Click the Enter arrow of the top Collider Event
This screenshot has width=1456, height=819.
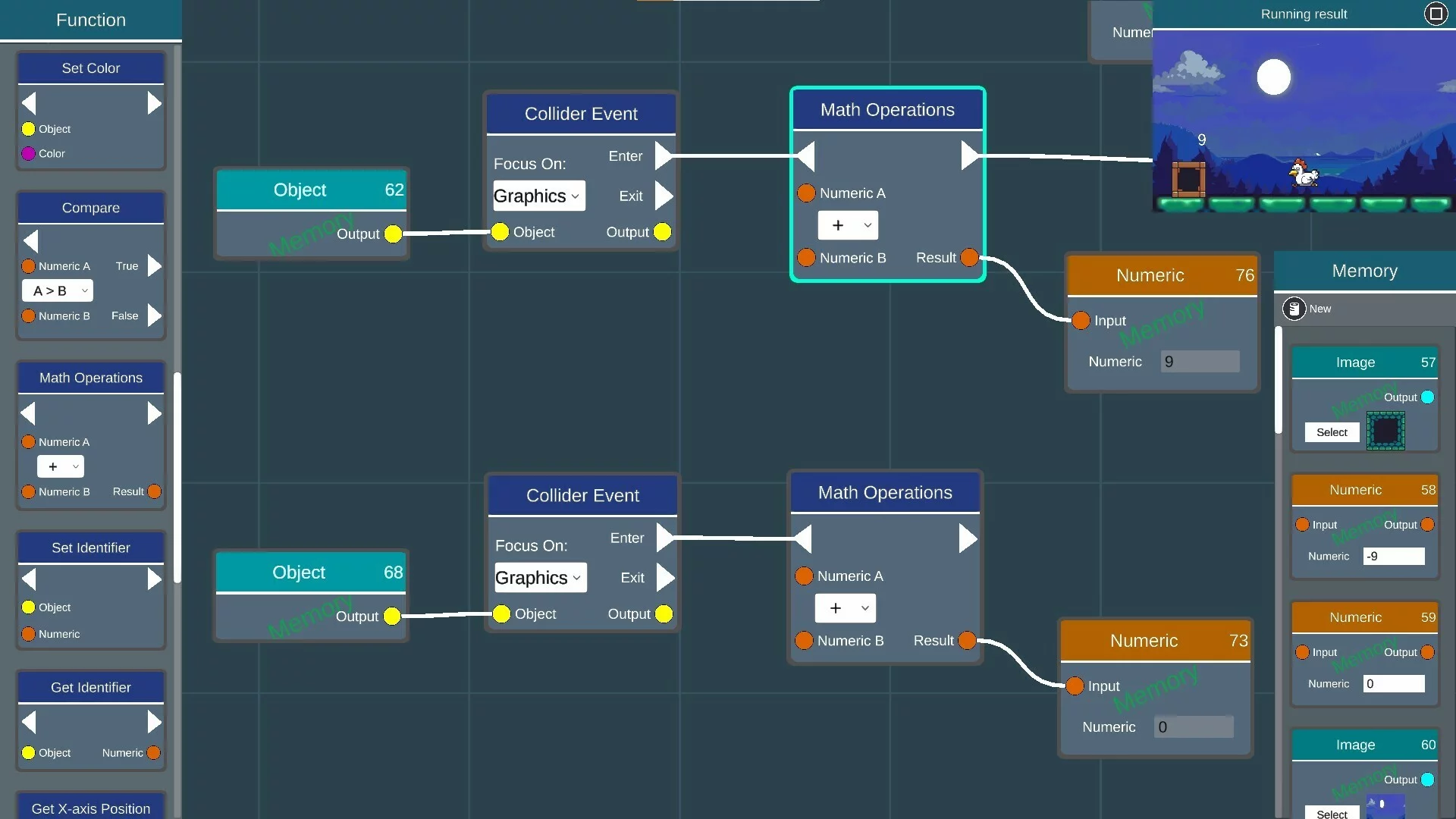[x=664, y=156]
